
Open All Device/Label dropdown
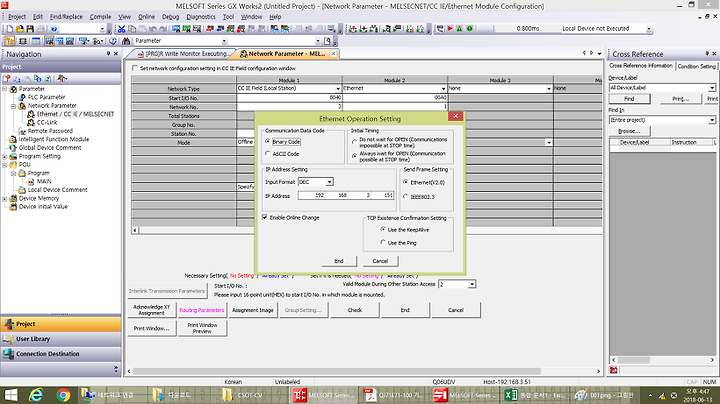[711, 88]
